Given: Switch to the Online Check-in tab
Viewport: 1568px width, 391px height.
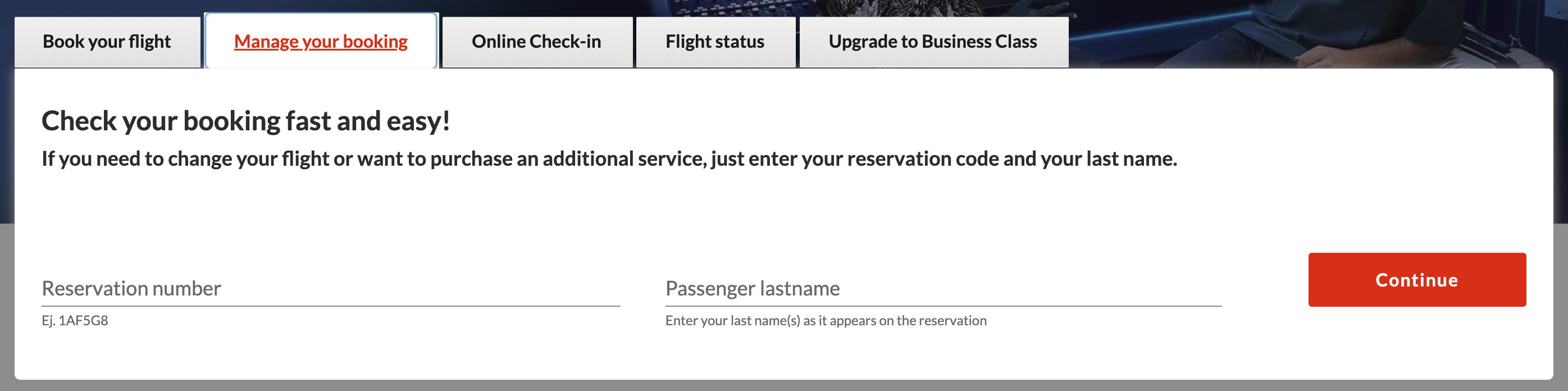Looking at the screenshot, I should tap(537, 42).
